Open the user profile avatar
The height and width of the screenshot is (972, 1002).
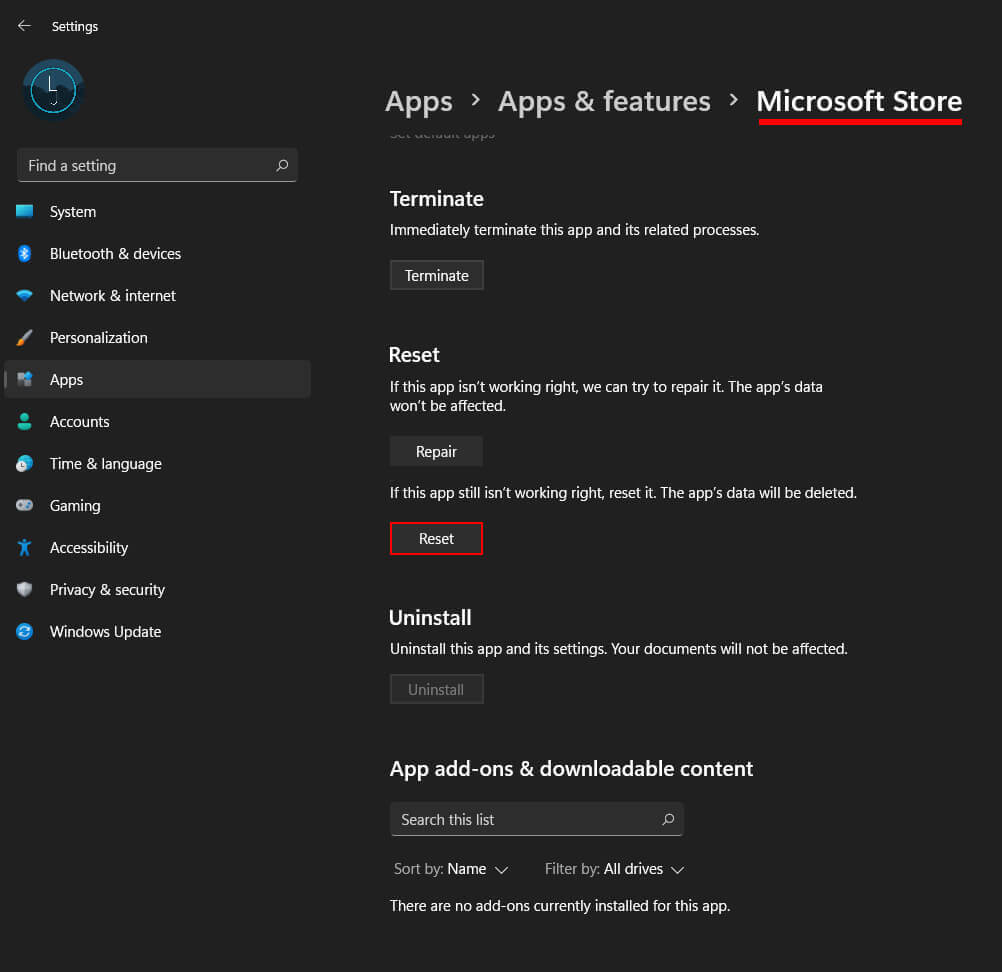53,90
